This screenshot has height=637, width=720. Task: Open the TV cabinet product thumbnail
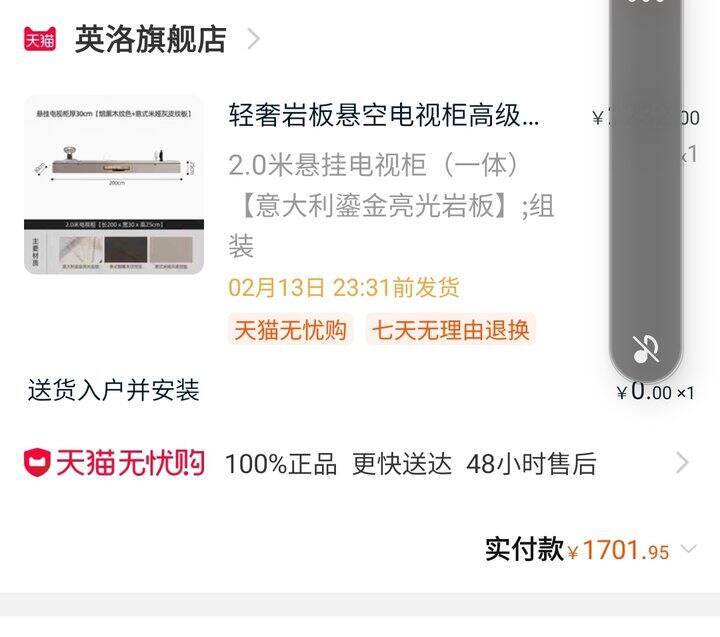114,185
